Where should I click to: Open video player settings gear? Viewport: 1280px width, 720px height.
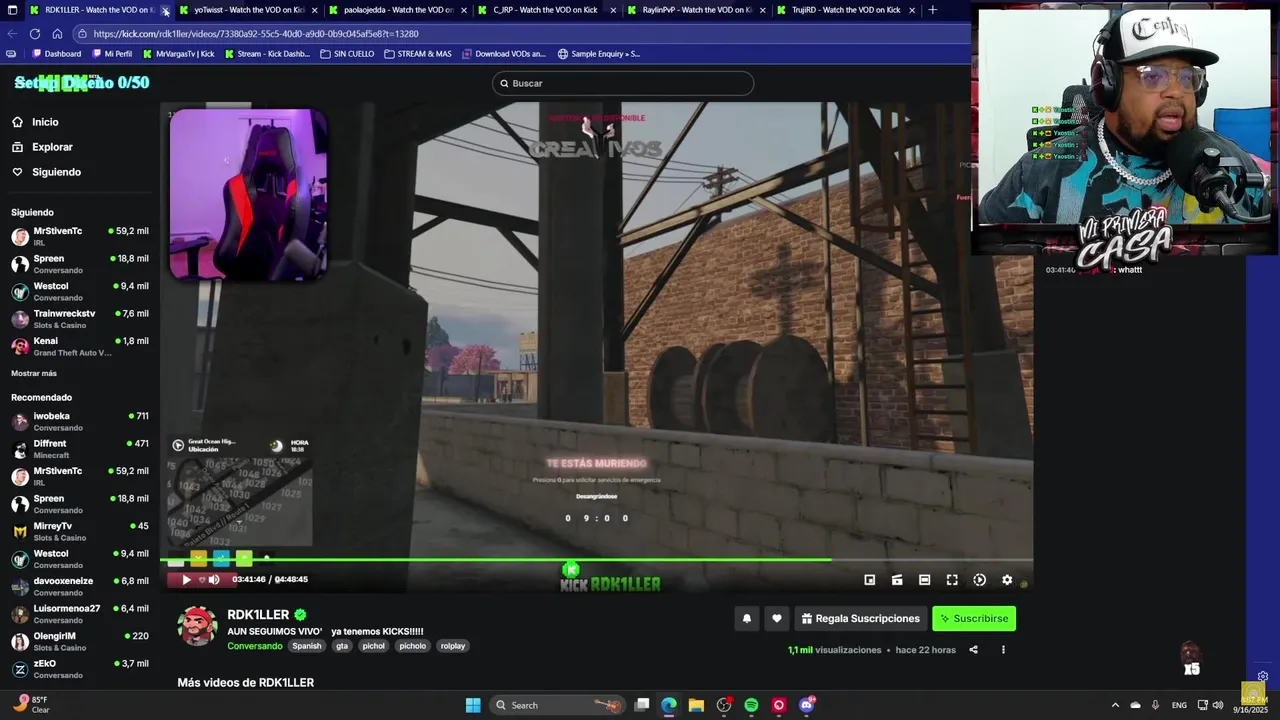[1007, 580]
